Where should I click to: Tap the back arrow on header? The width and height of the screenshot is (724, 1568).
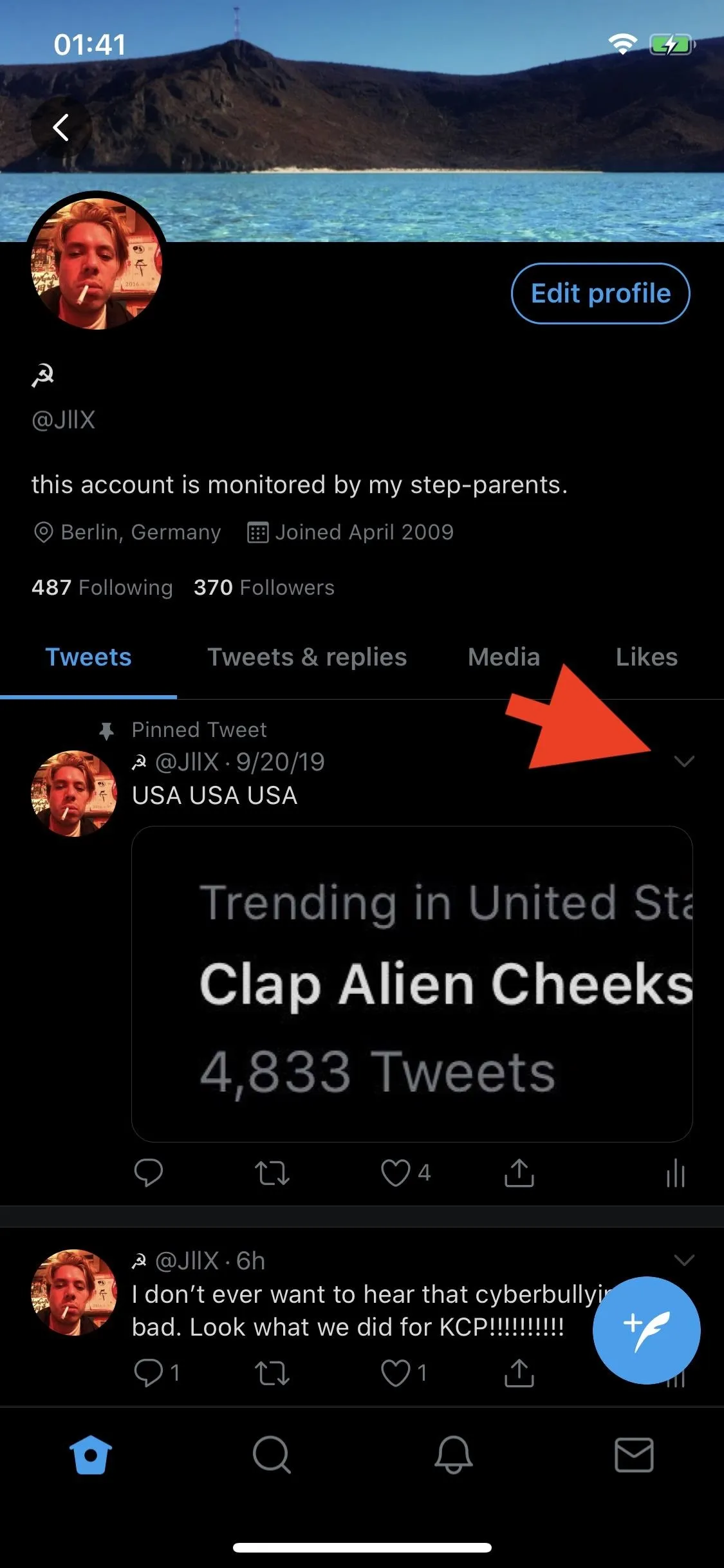coord(61,127)
